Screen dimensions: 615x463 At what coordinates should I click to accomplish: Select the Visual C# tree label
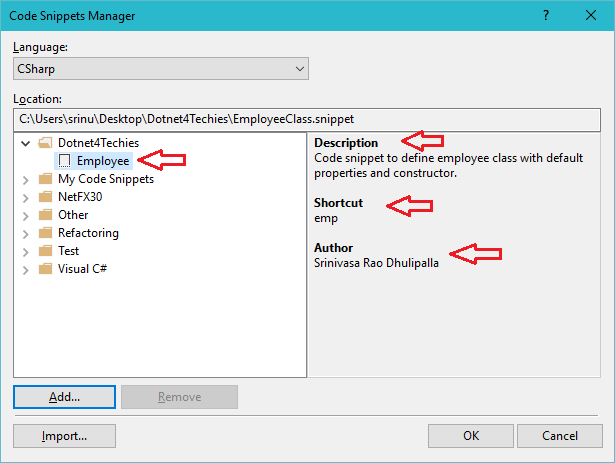tap(82, 269)
